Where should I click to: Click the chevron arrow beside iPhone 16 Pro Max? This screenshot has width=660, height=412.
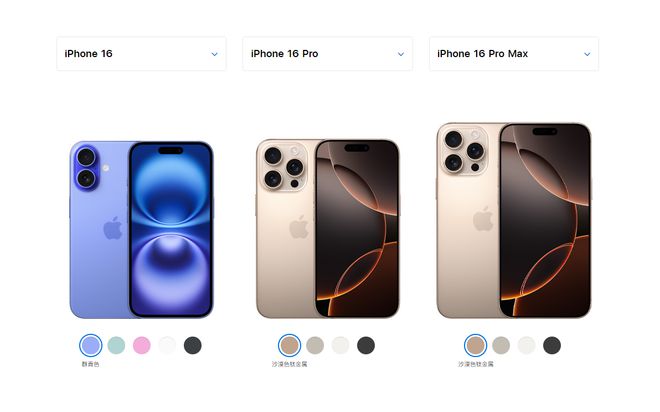587,54
